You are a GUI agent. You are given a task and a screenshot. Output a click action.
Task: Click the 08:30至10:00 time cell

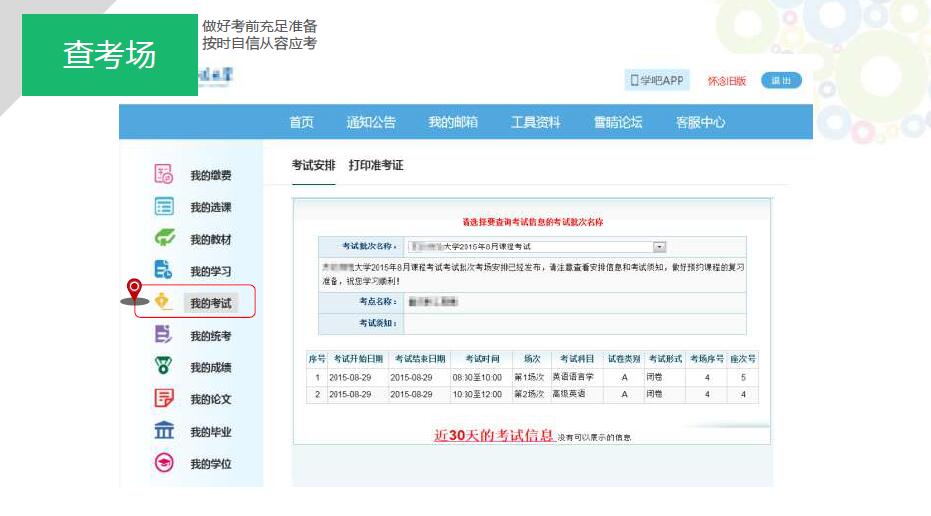click(477, 378)
